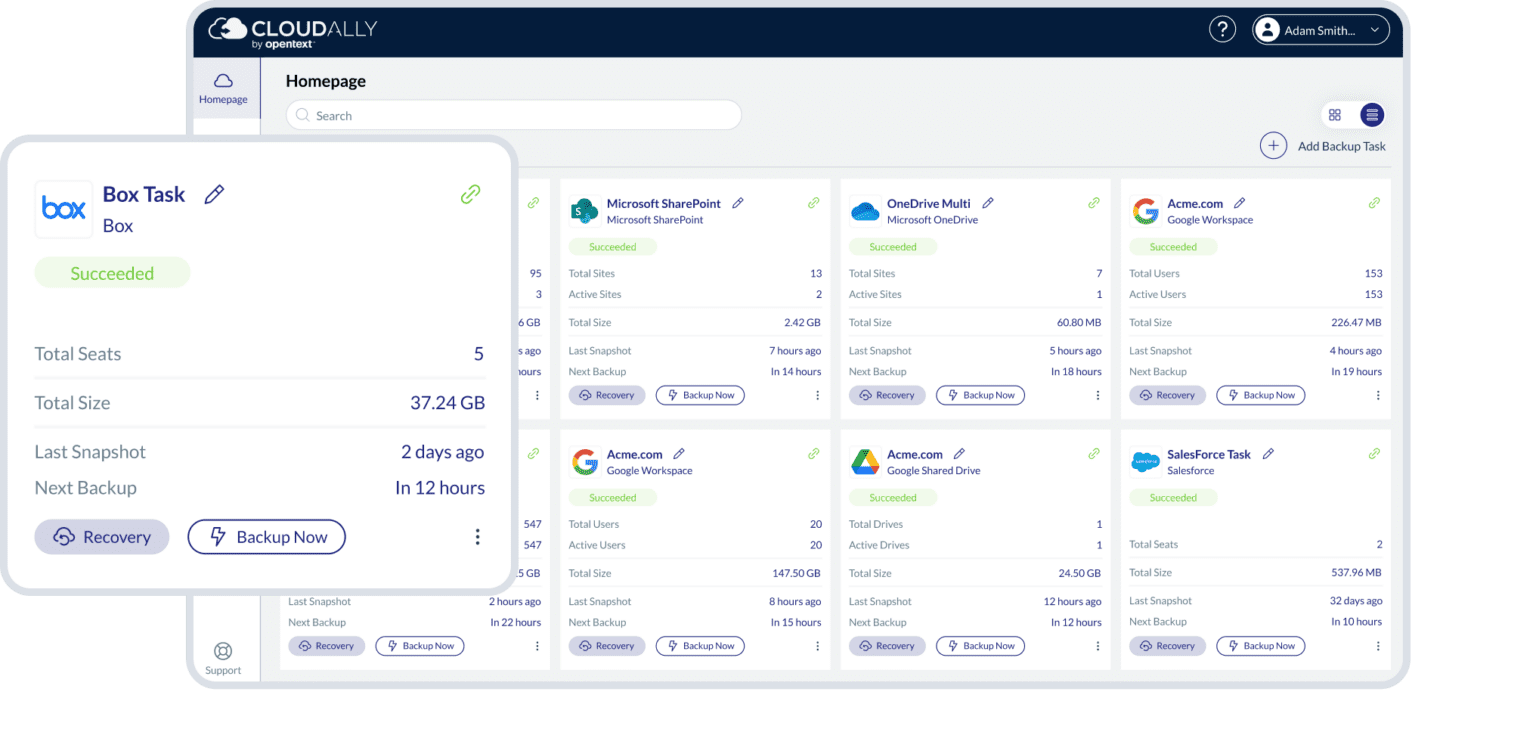Switch to list view layout
This screenshot has height=729, width=1536.
1371,115
